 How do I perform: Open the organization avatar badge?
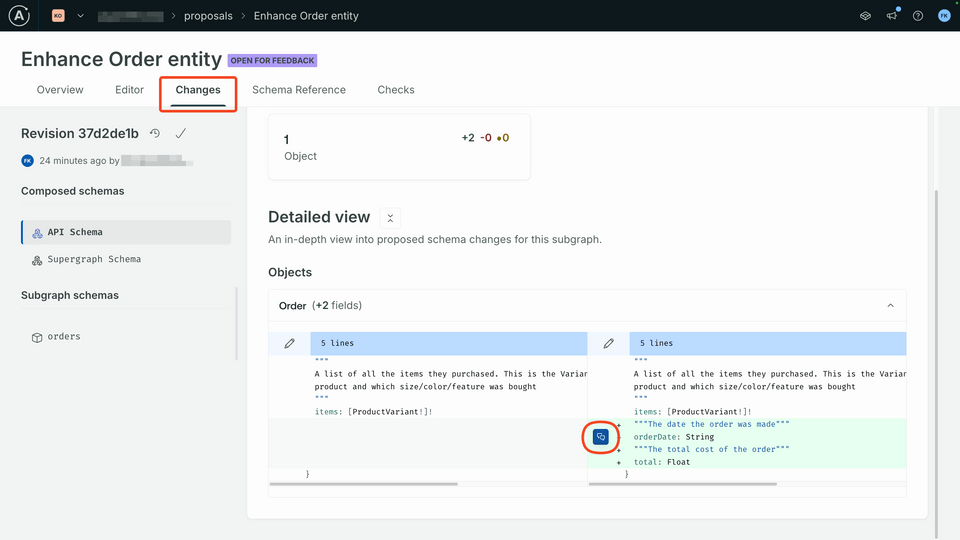pos(58,16)
